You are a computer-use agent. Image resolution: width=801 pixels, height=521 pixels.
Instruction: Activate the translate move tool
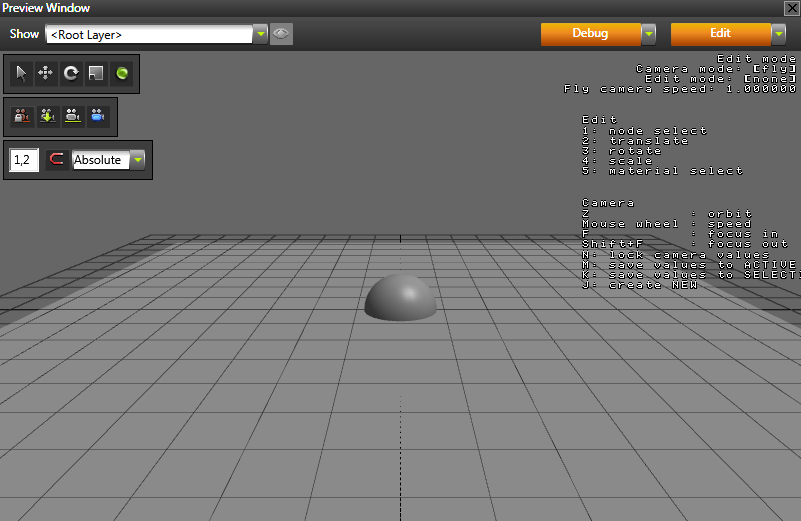coord(46,73)
